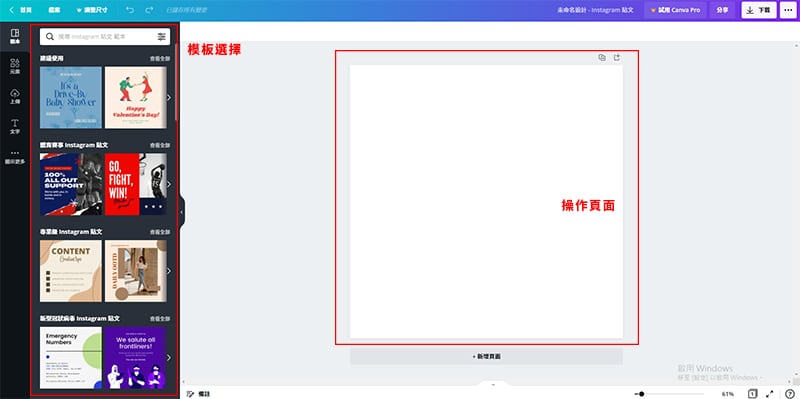This screenshot has height=399, width=800.
Task: Go back to Home via back chevron
Action: [11, 10]
